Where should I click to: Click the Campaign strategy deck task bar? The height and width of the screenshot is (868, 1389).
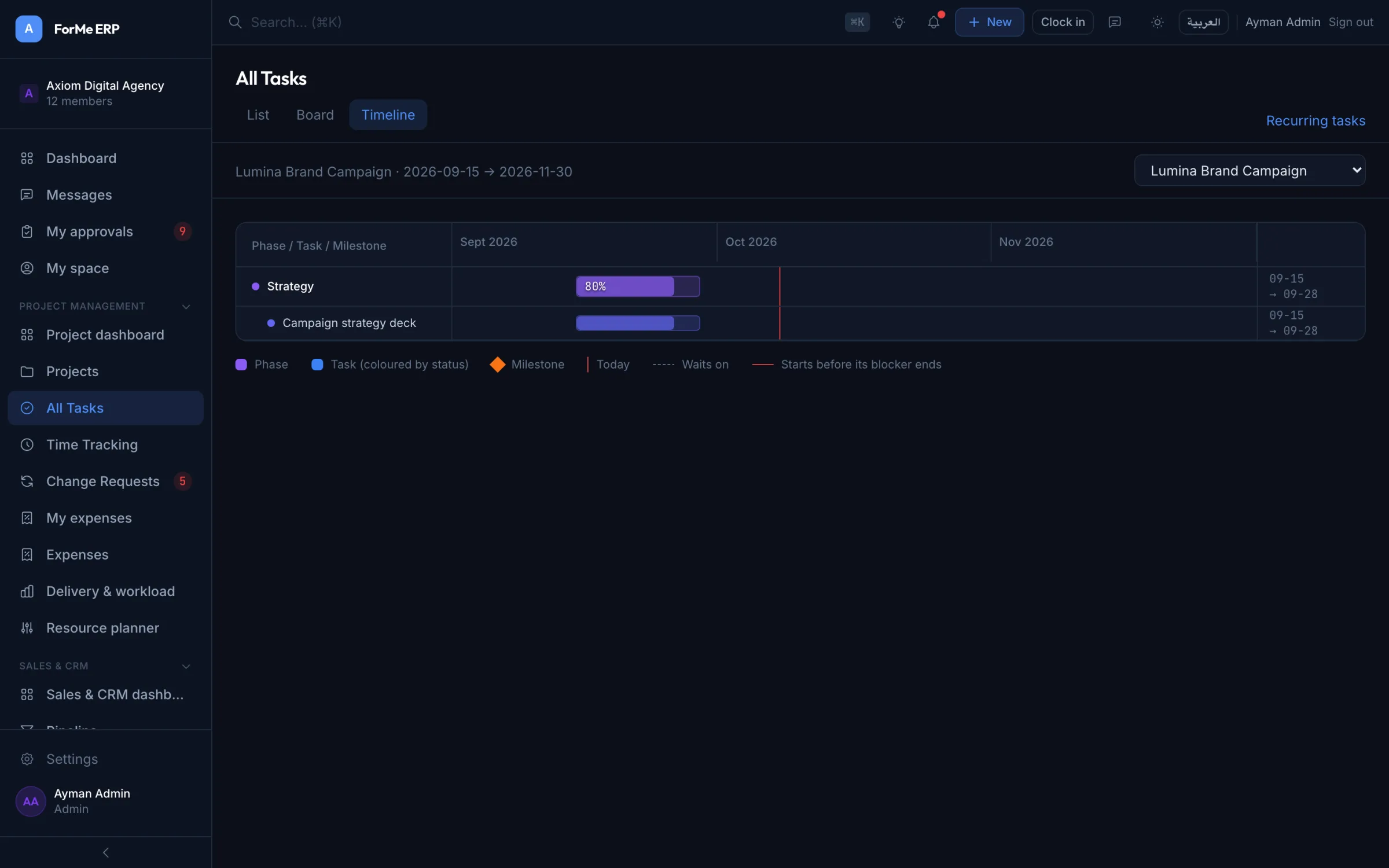tap(638, 322)
